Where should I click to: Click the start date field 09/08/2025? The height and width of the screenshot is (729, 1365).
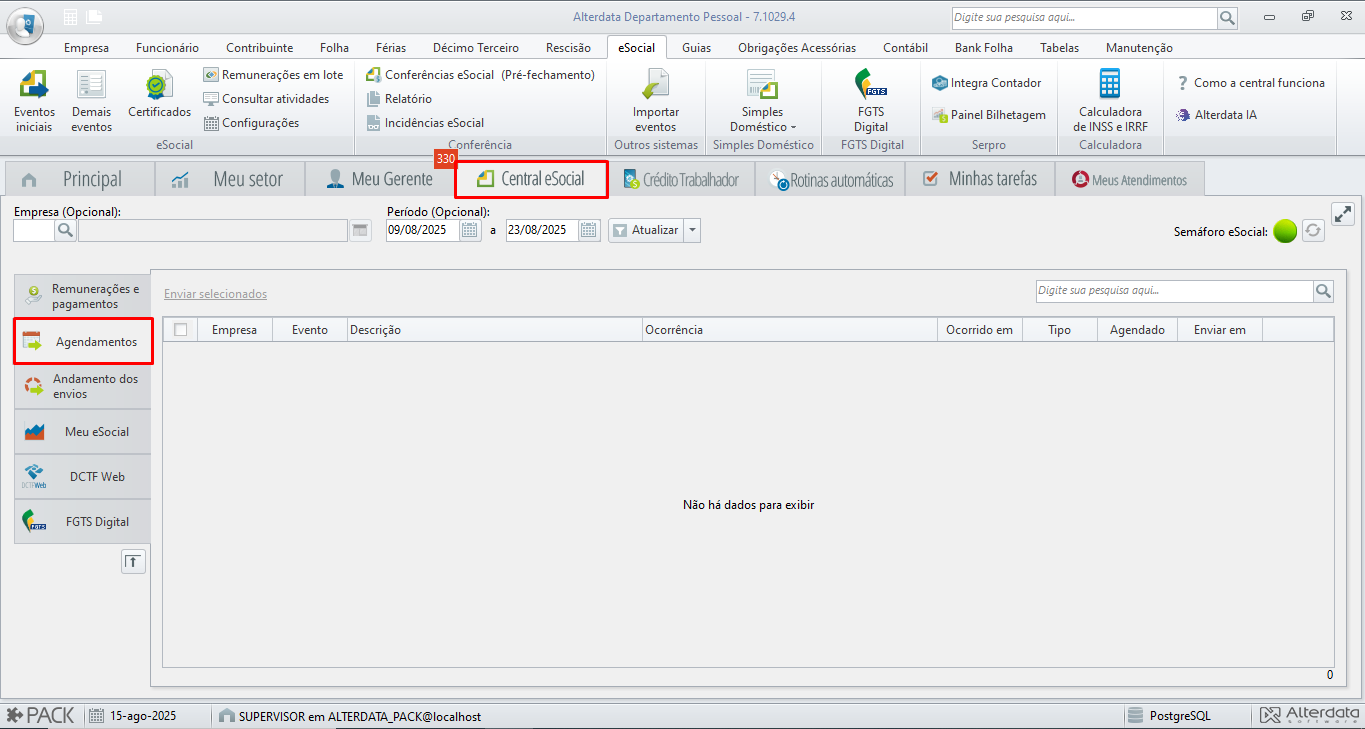point(423,230)
